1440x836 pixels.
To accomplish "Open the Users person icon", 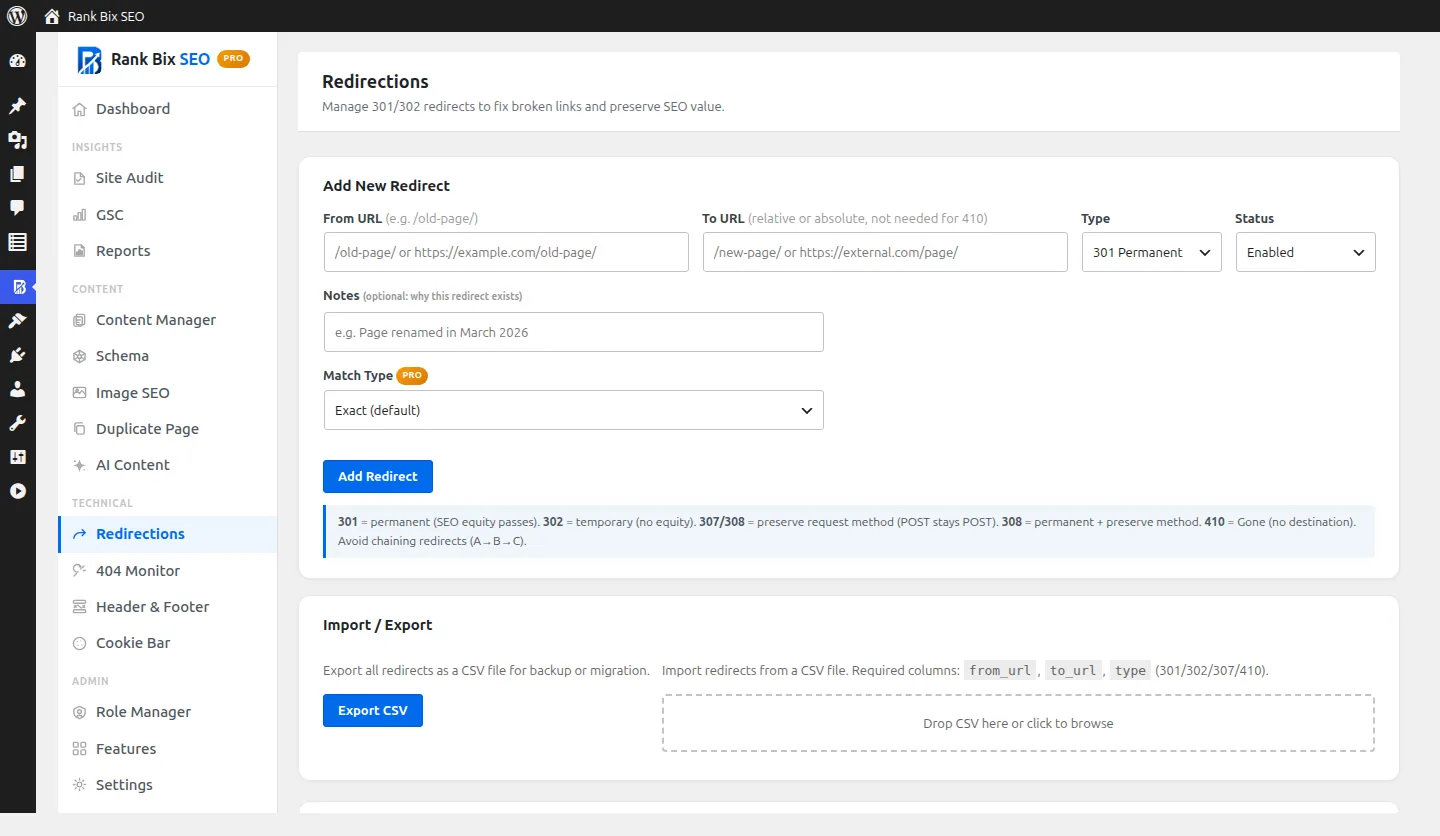I will [x=17, y=389].
